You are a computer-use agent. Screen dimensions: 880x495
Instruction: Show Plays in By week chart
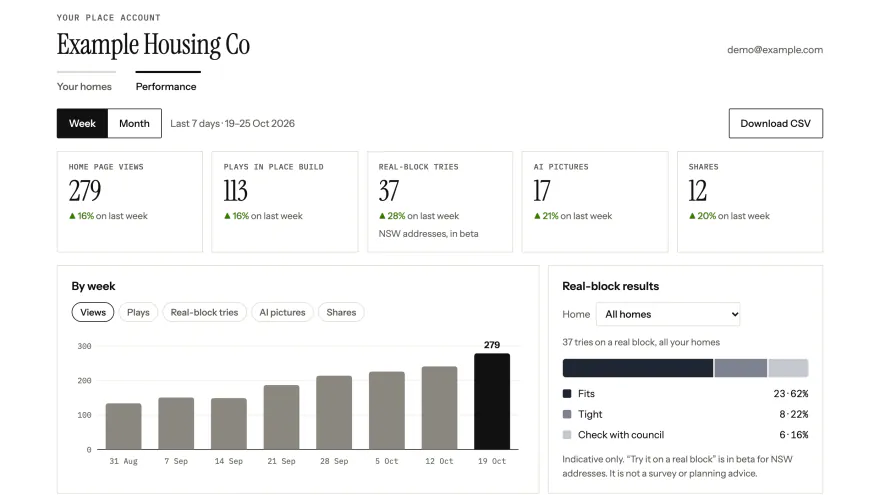tap(138, 313)
